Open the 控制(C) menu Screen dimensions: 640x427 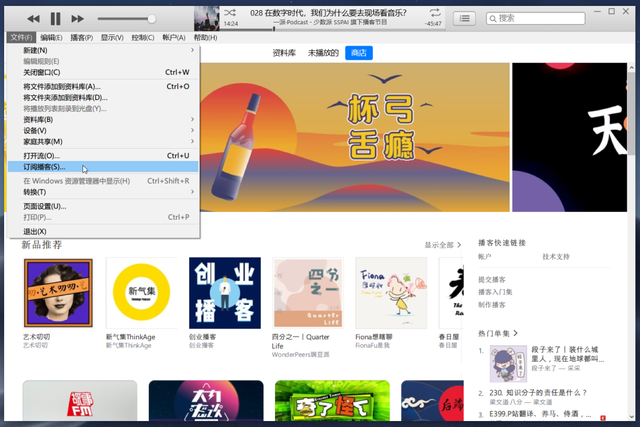pos(142,38)
